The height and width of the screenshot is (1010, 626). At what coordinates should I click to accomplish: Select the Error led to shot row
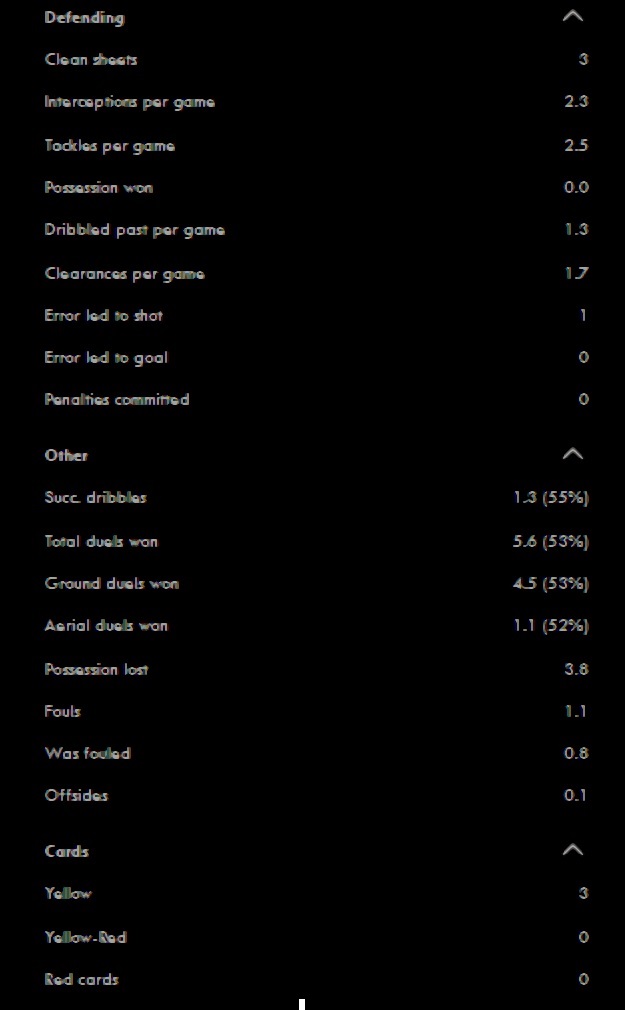click(316, 316)
